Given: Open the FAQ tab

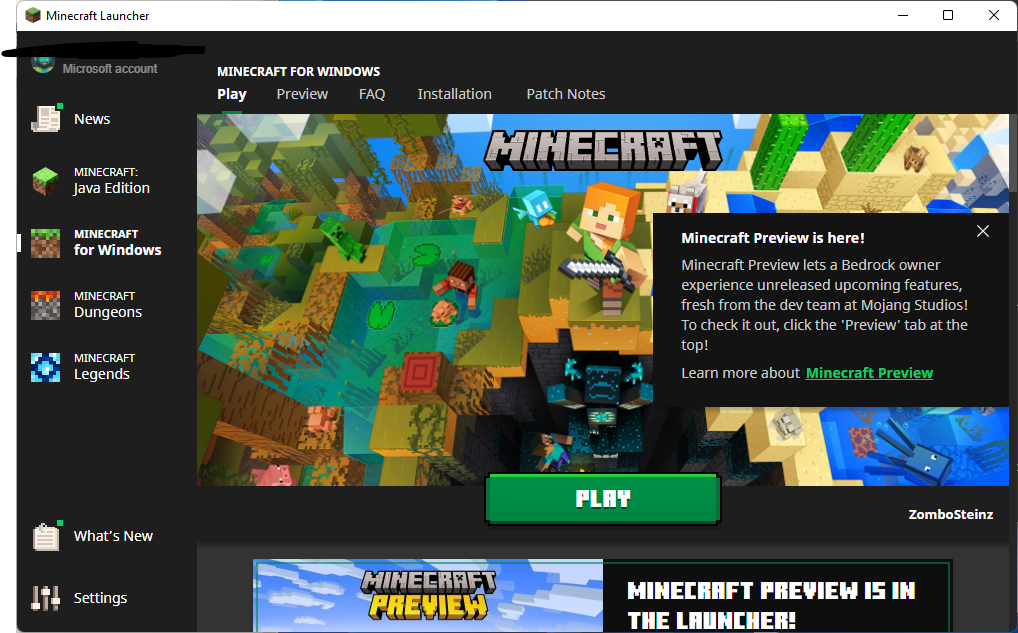Looking at the screenshot, I should pyautogui.click(x=372, y=94).
